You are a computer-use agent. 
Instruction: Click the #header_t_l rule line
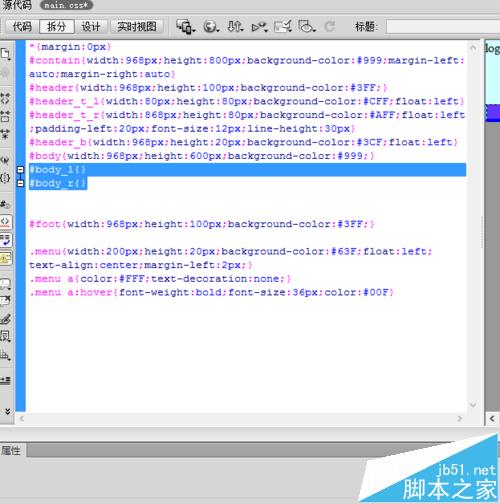click(247, 101)
